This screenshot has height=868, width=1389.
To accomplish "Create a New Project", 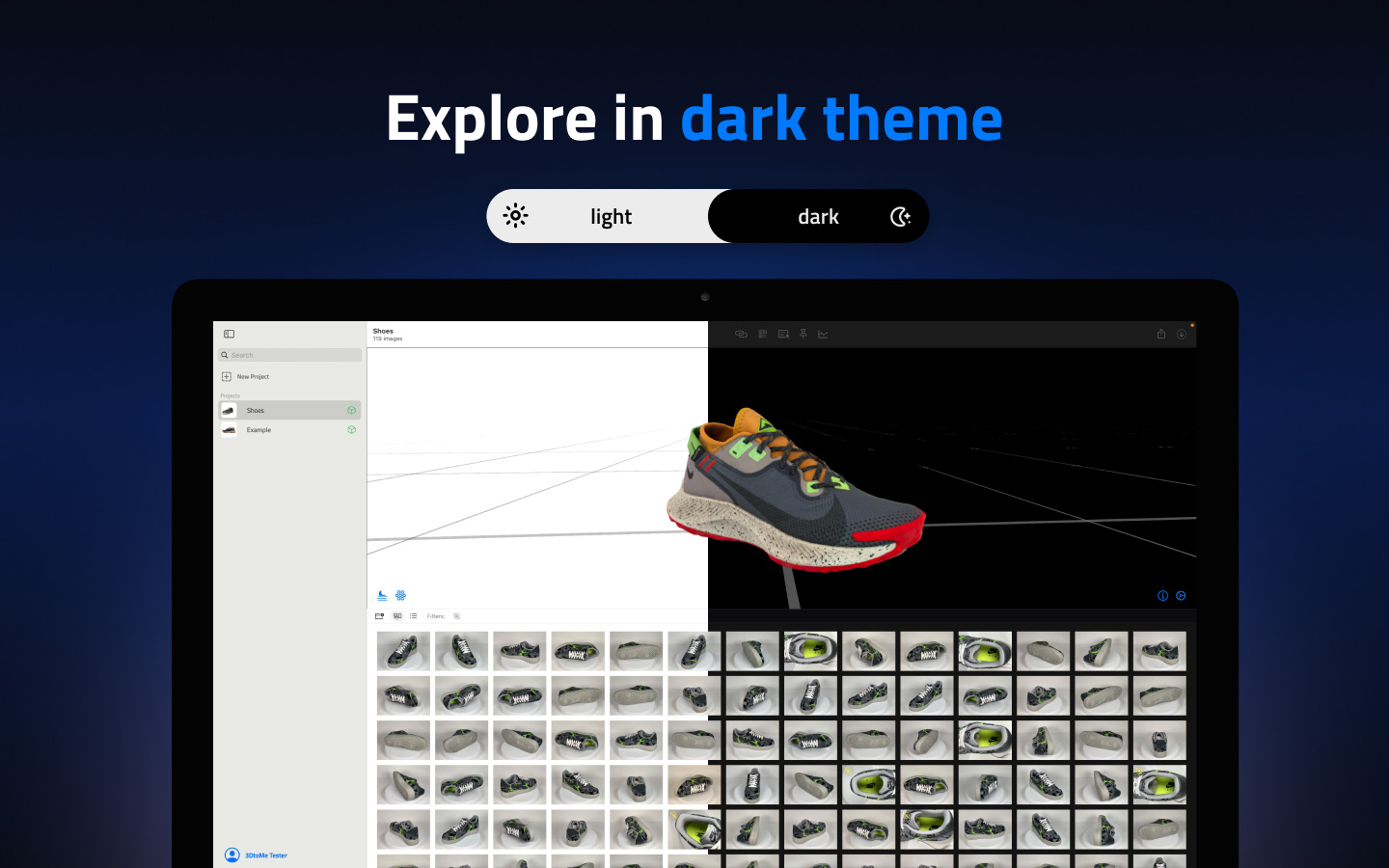I will [246, 376].
